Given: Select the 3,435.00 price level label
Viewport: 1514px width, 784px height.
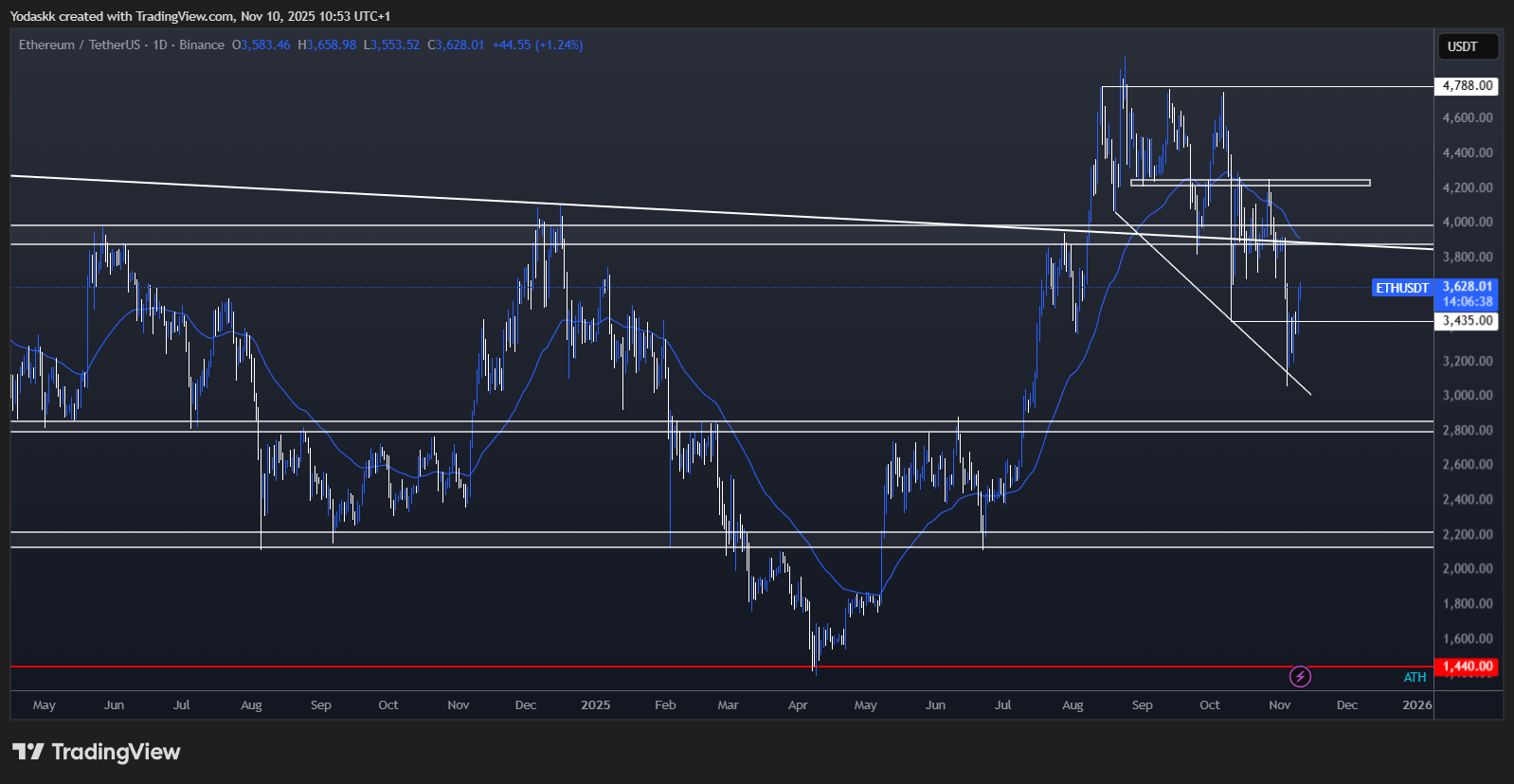Looking at the screenshot, I should (x=1467, y=321).
